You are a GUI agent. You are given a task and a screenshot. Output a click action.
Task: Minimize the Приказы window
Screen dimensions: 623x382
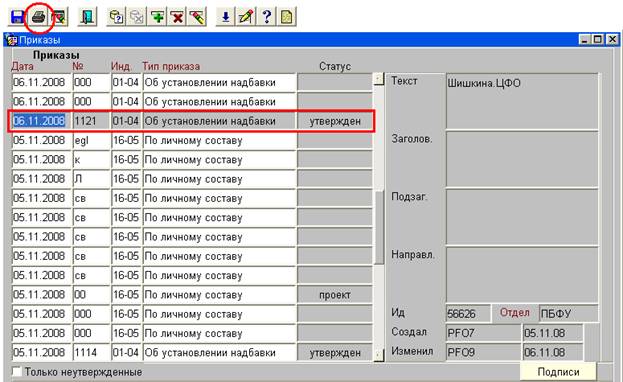(x=584, y=40)
